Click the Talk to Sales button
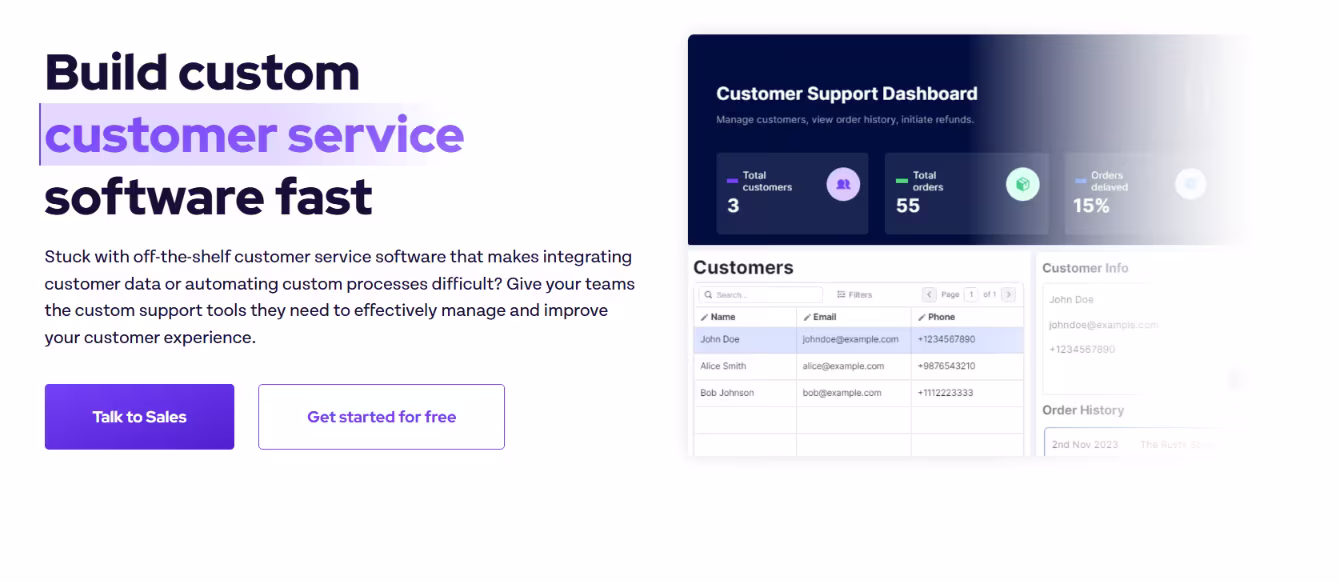The height and width of the screenshot is (582, 1340). click(139, 417)
